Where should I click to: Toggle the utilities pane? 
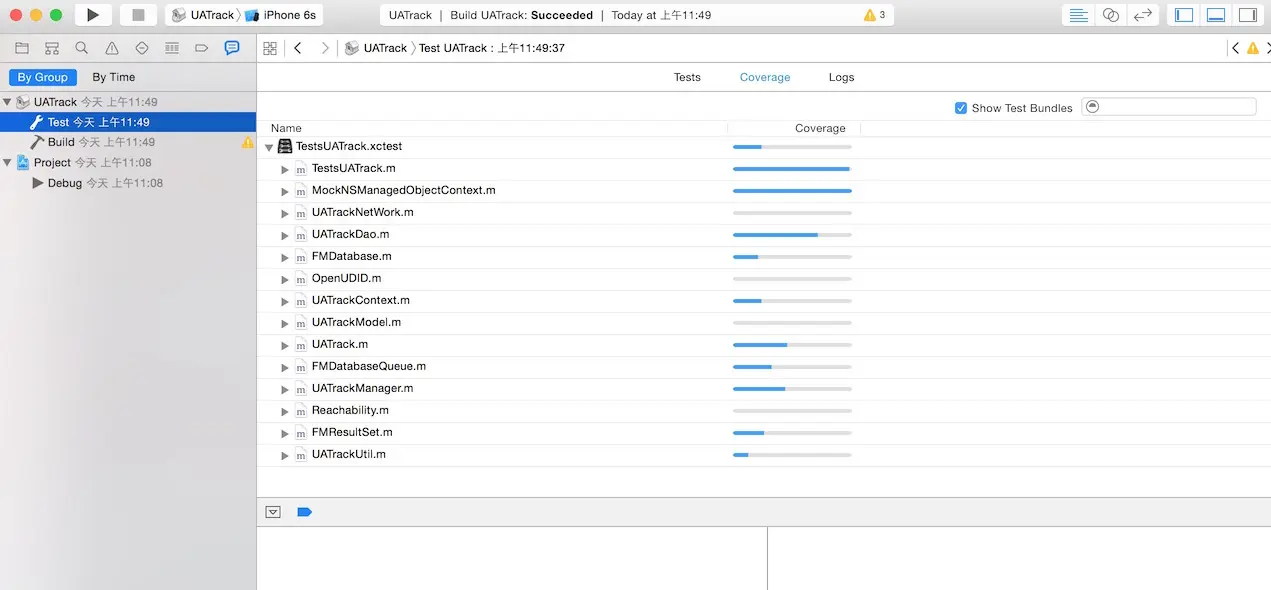point(1247,15)
